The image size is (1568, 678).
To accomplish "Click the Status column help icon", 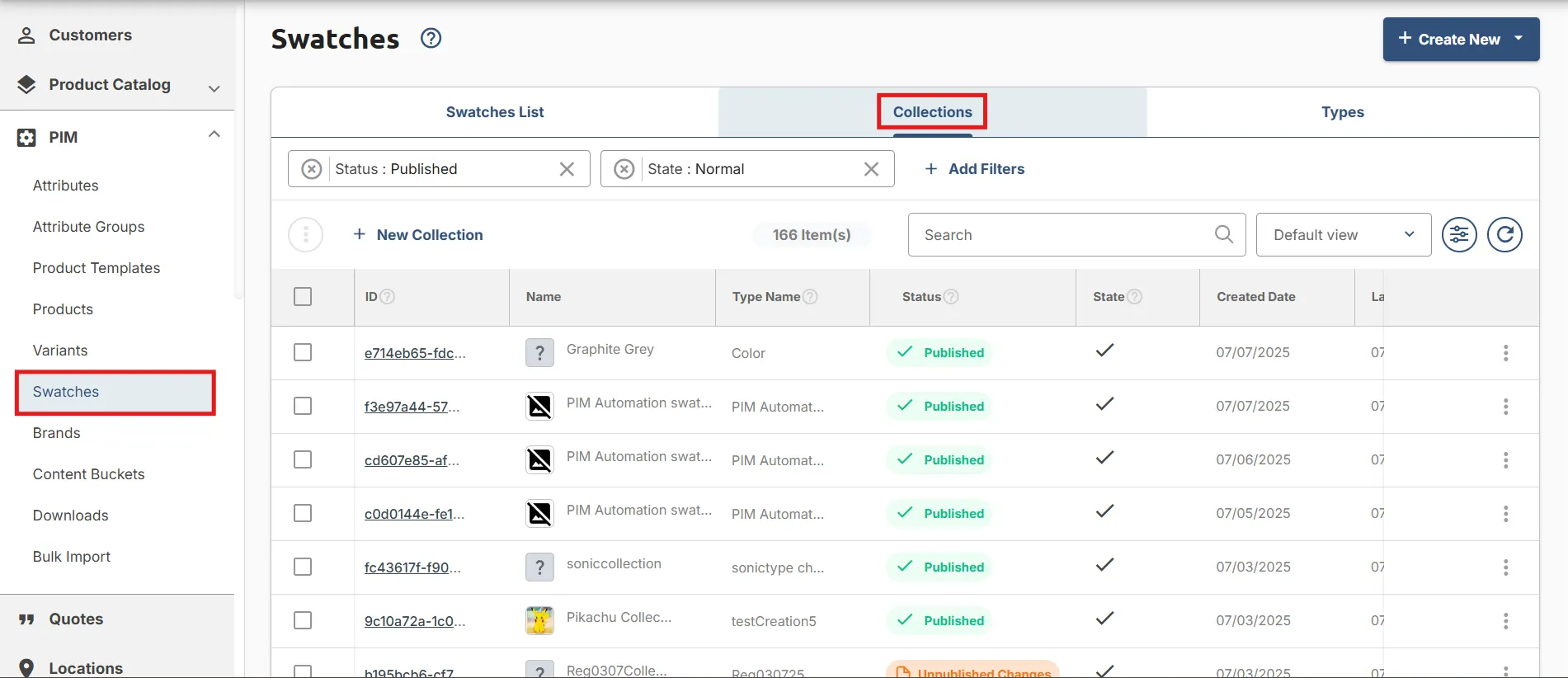I will [x=951, y=297].
